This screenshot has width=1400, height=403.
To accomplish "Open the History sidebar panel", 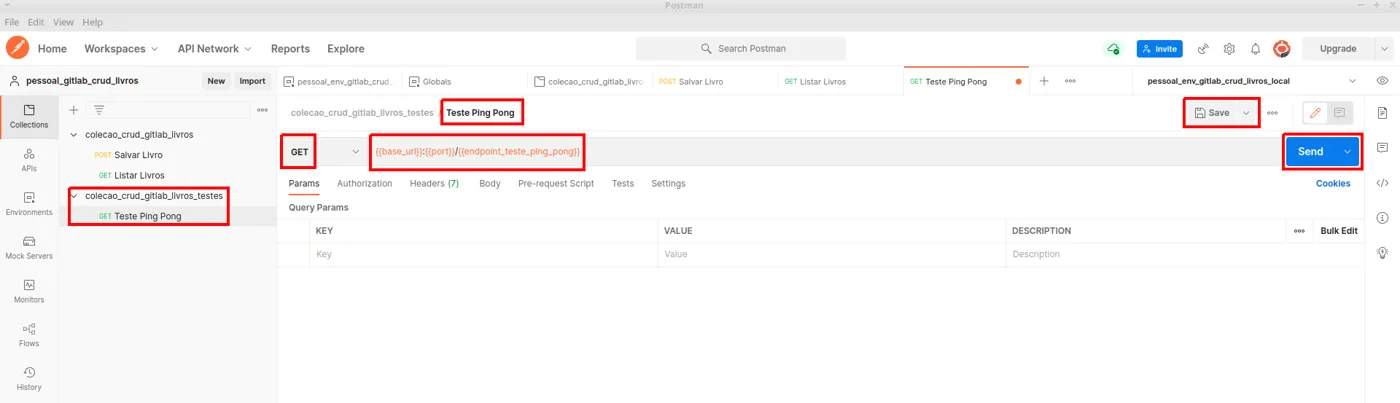I will coord(29,378).
